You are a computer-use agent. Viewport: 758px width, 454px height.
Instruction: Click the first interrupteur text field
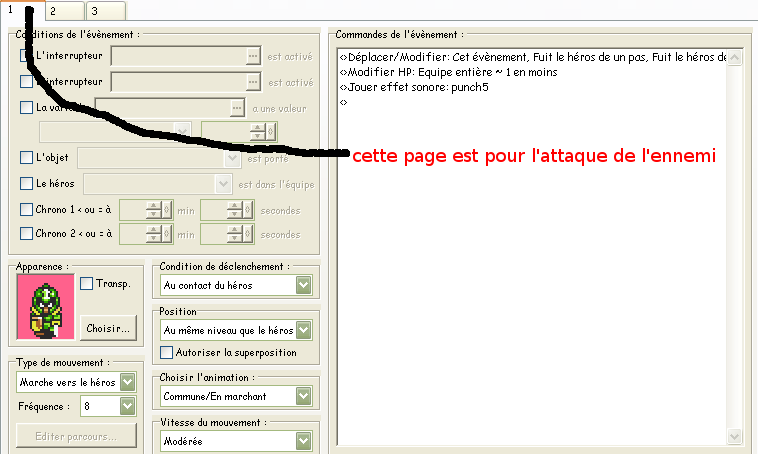pos(178,56)
